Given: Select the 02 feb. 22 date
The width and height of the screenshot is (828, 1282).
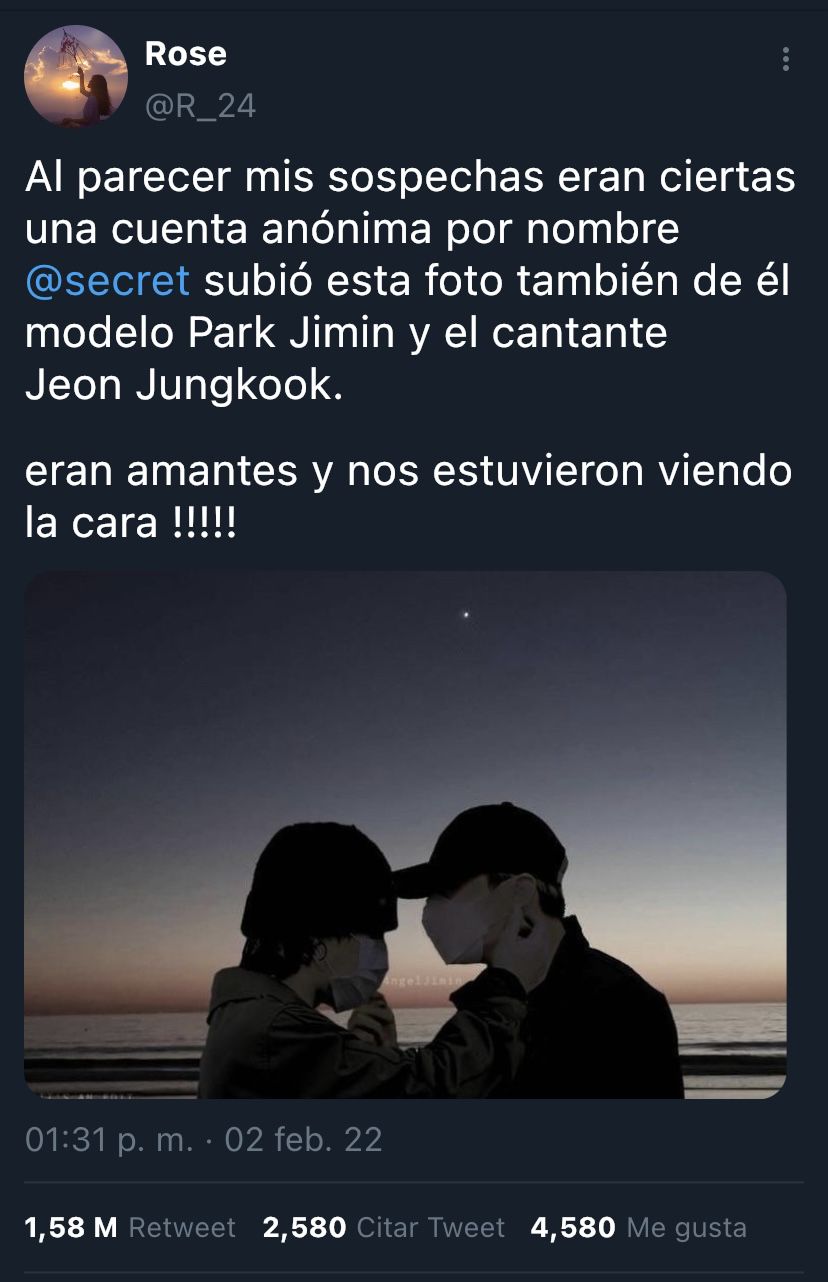Looking at the screenshot, I should (x=304, y=1140).
